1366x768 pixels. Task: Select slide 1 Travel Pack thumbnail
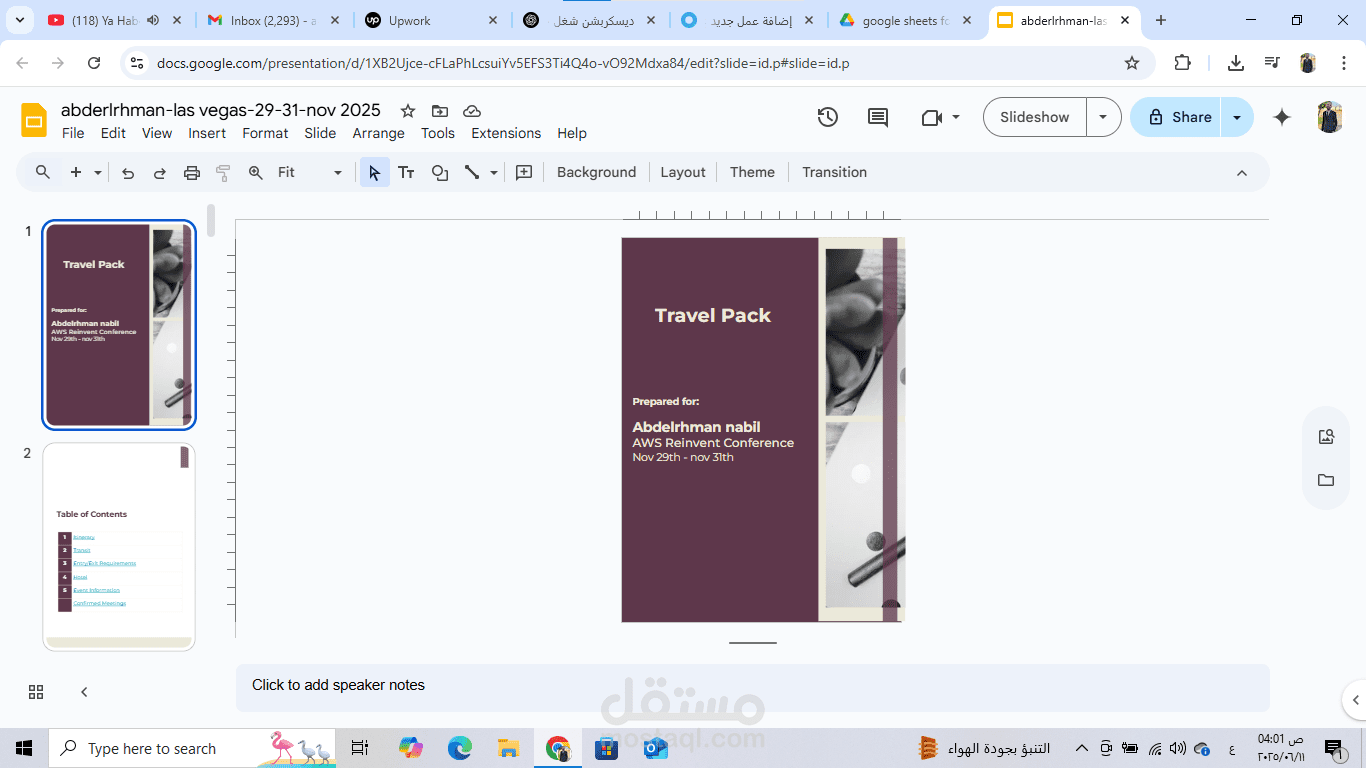[x=119, y=325]
